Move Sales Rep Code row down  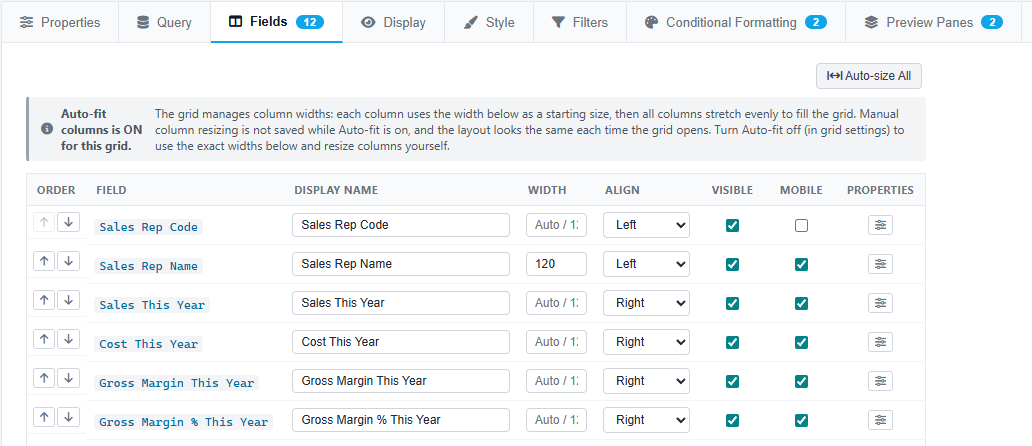tap(68, 222)
